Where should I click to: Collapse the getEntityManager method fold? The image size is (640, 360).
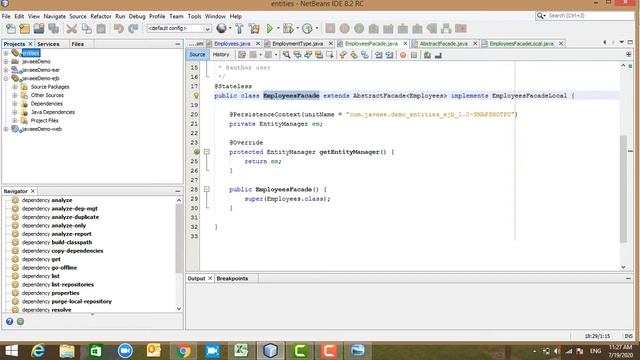[207, 152]
